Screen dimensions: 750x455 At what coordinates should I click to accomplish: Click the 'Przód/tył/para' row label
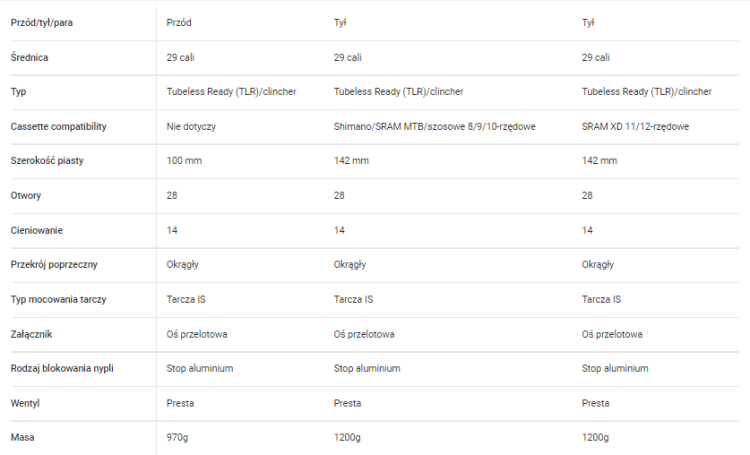pyautogui.click(x=42, y=23)
